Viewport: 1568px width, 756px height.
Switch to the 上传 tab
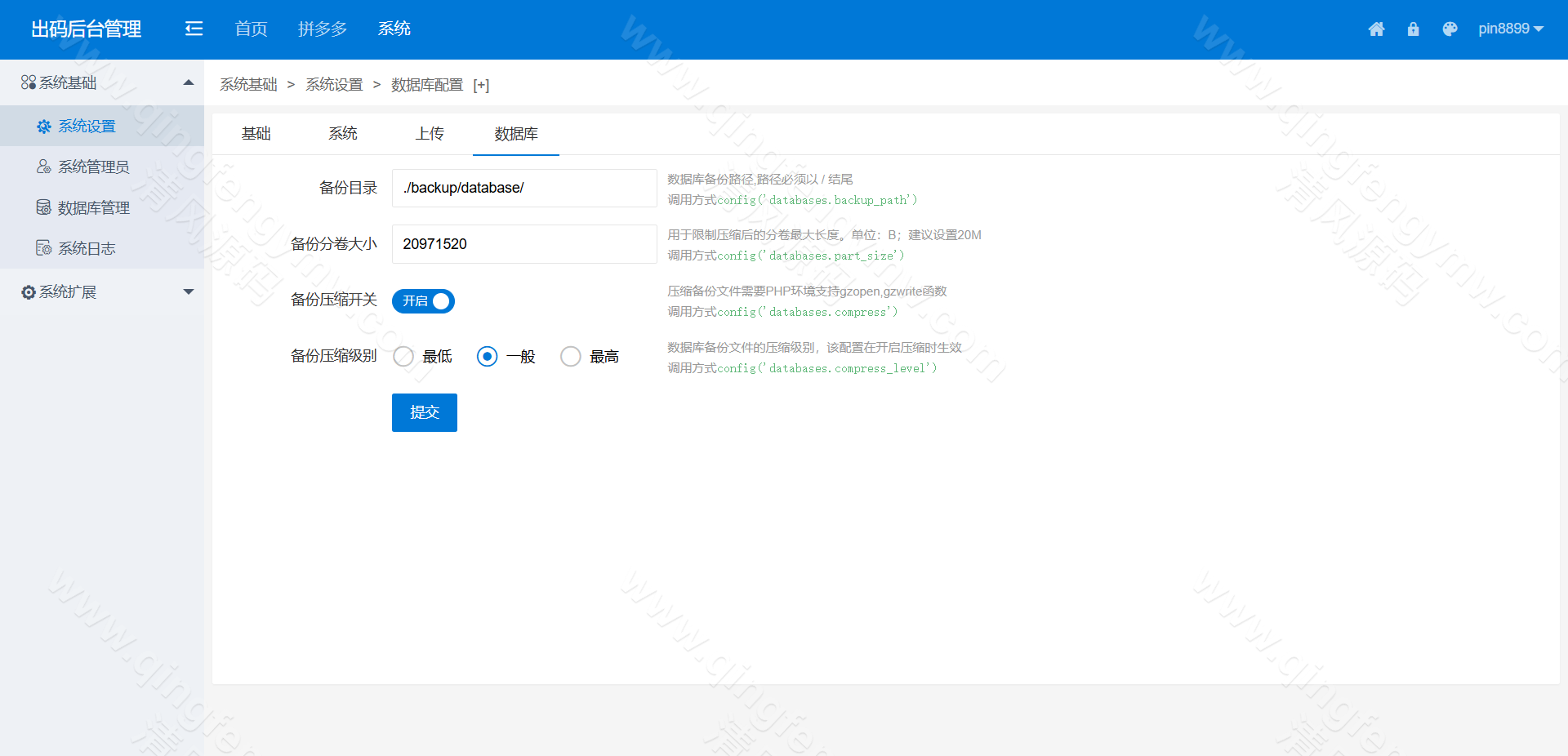coord(429,134)
